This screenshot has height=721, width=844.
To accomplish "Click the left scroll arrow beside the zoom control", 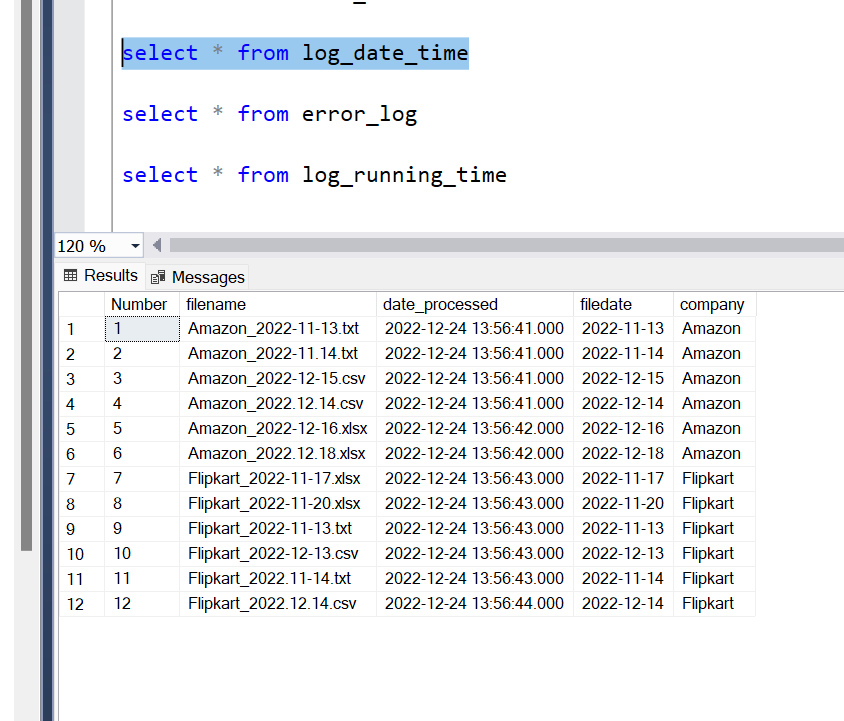I will [155, 245].
